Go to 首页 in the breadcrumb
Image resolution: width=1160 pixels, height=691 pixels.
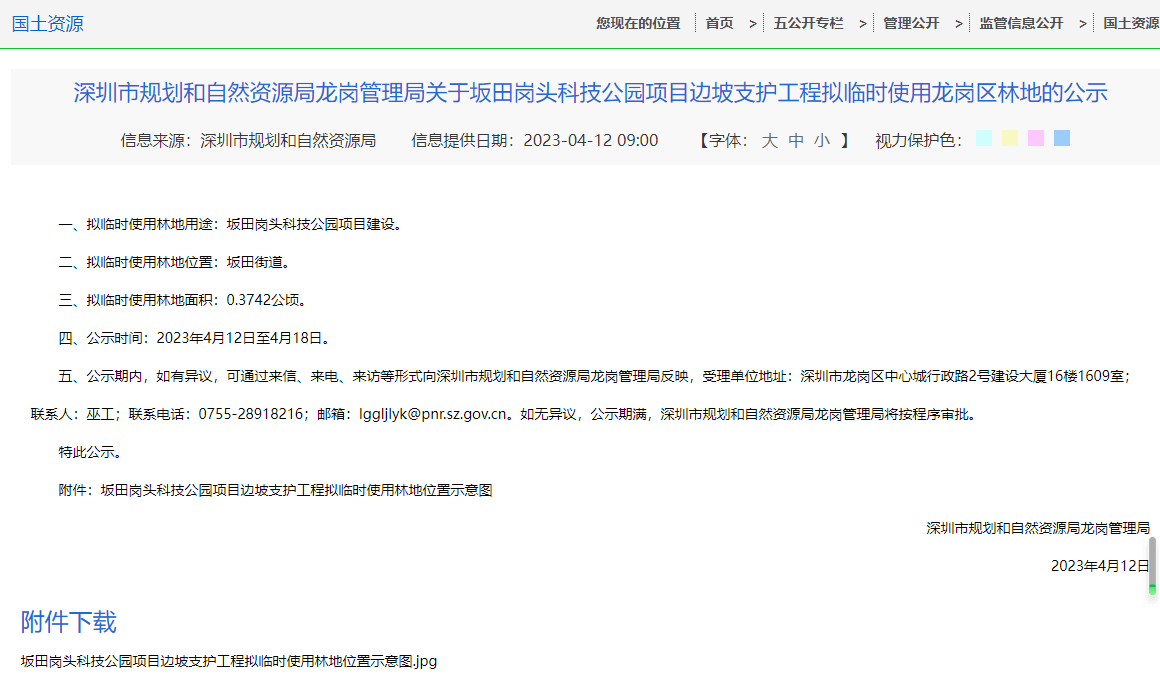[719, 23]
